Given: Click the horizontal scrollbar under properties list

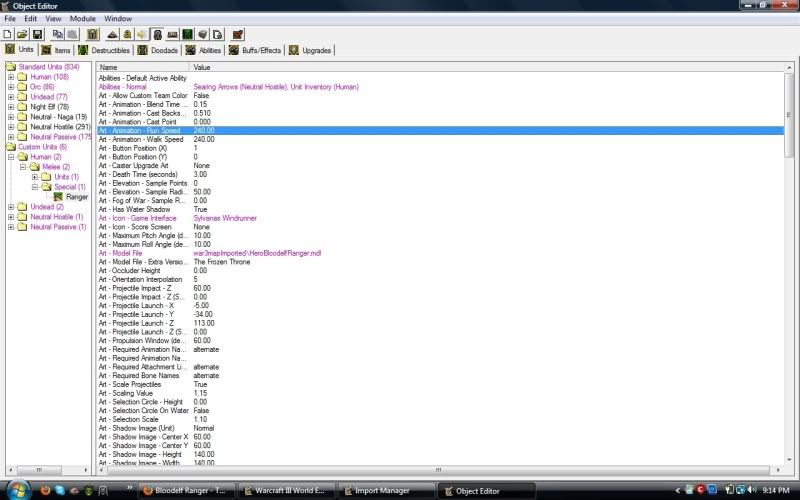Looking at the screenshot, I should pos(438,469).
